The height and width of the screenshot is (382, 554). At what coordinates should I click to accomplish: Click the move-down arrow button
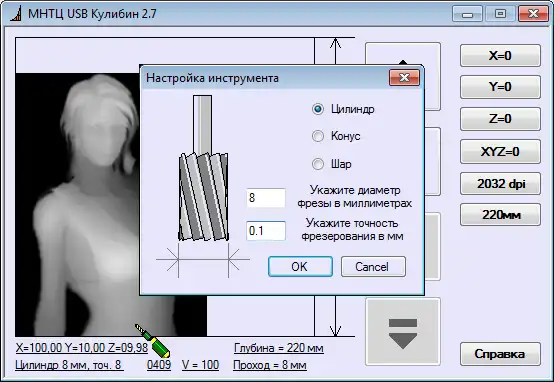pos(403,332)
